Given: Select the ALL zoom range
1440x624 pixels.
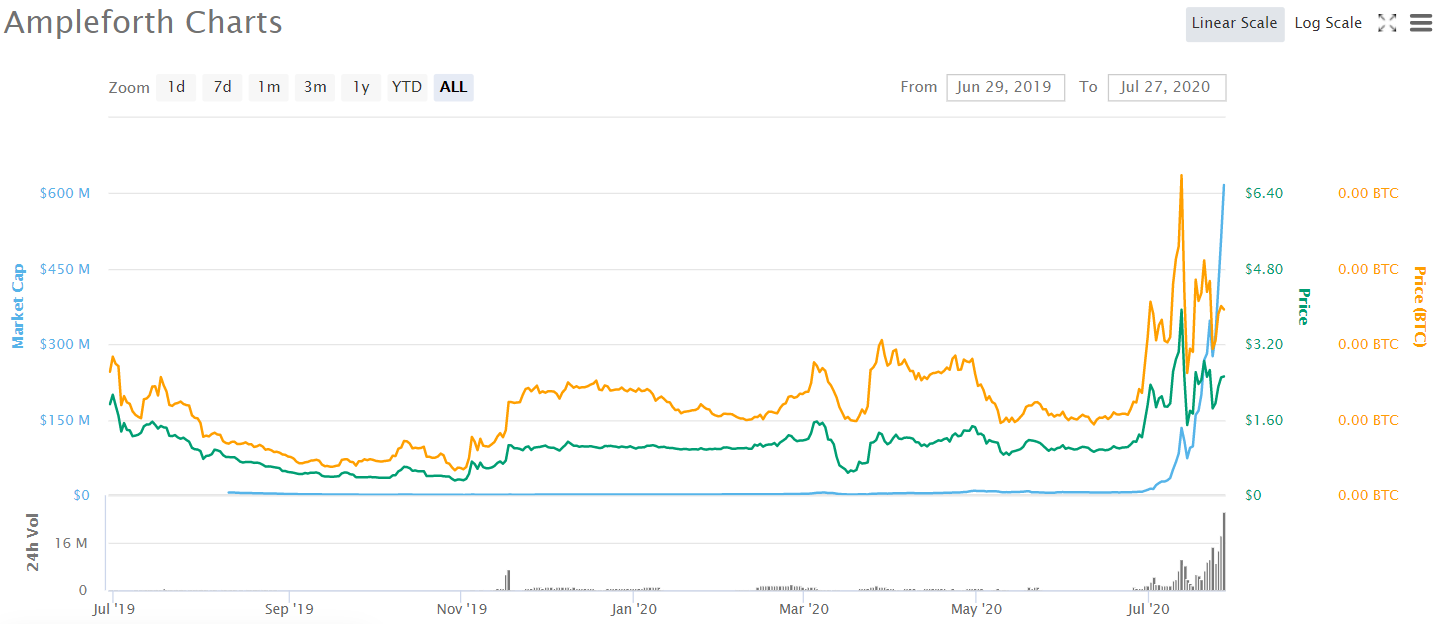Looking at the screenshot, I should [453, 87].
